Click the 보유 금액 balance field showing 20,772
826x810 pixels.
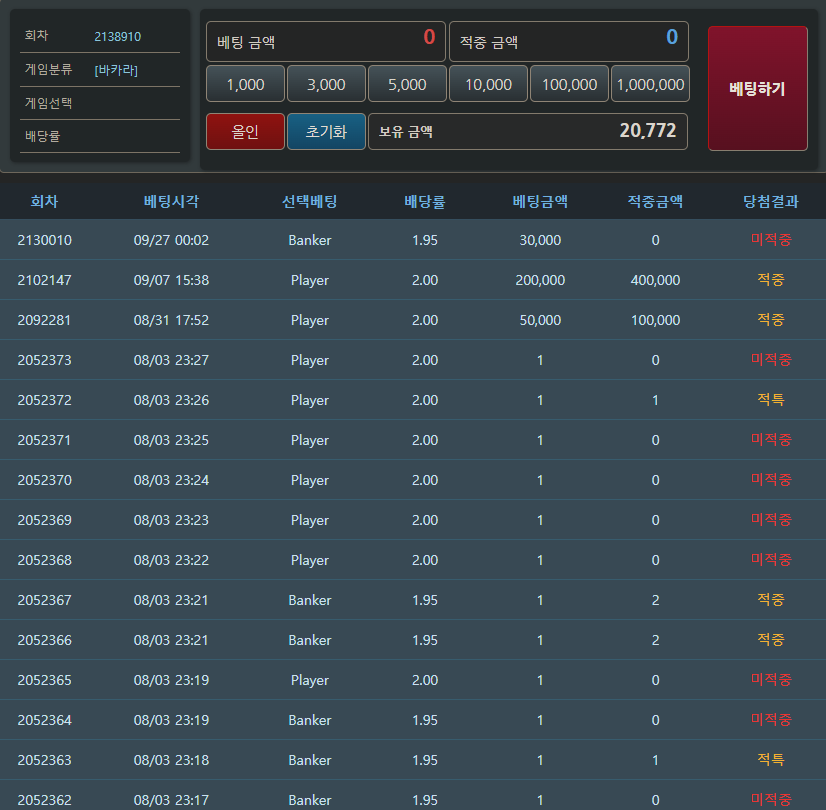tap(528, 132)
